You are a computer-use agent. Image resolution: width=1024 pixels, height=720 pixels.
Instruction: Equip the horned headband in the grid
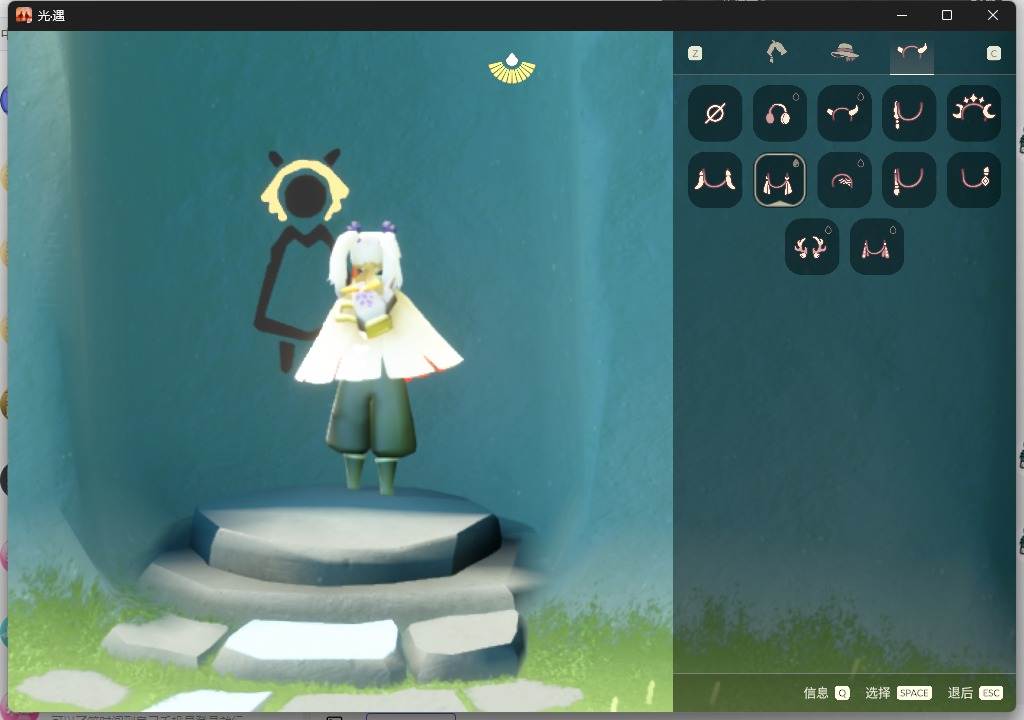coord(844,113)
